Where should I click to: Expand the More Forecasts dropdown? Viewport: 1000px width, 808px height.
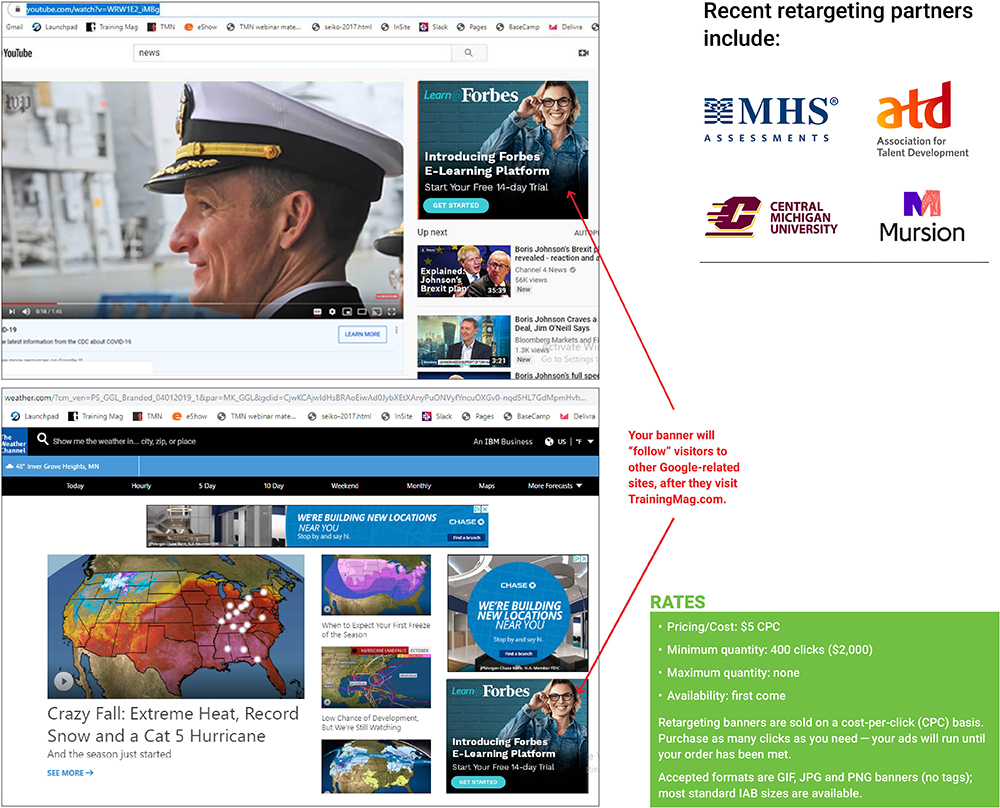click(555, 486)
